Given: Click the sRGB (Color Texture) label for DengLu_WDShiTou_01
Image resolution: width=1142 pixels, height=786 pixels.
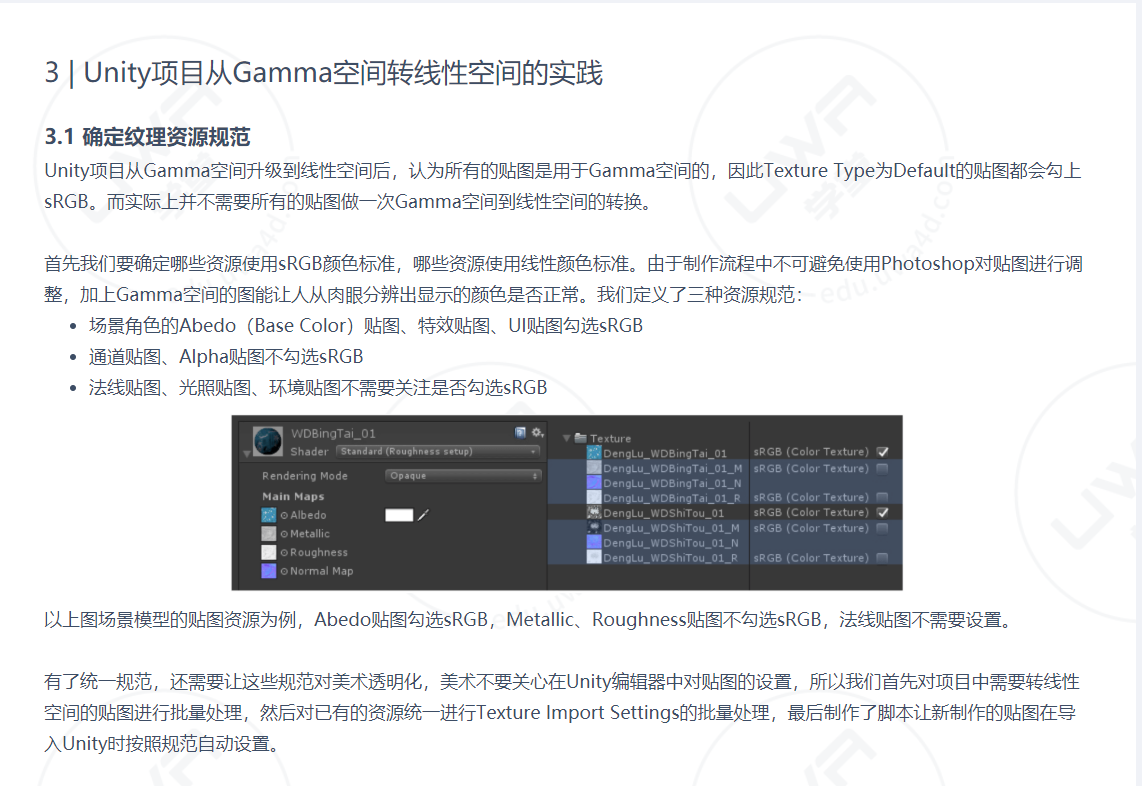Looking at the screenshot, I should click(x=811, y=512).
